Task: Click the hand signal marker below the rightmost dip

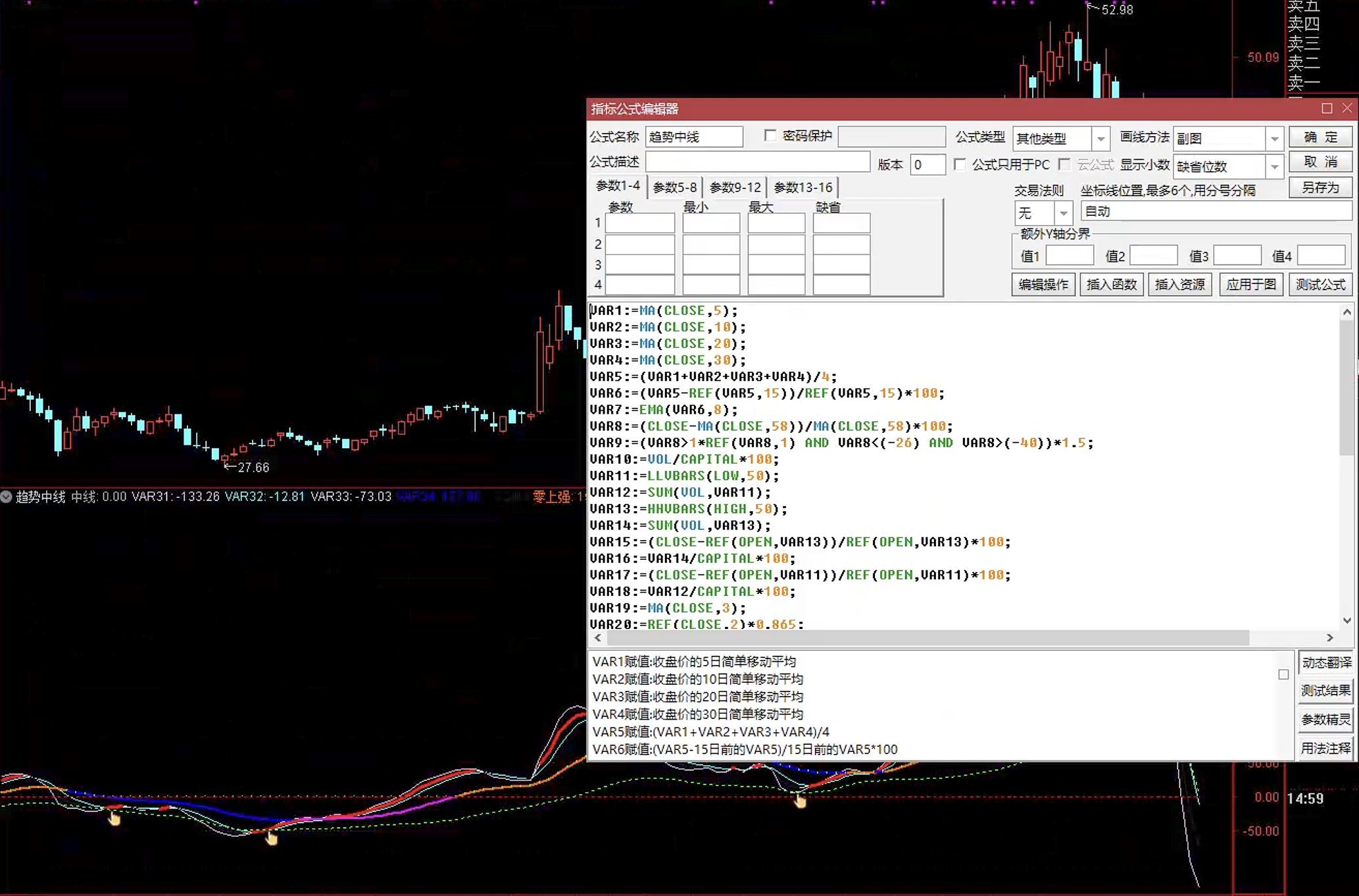Action: (800, 801)
